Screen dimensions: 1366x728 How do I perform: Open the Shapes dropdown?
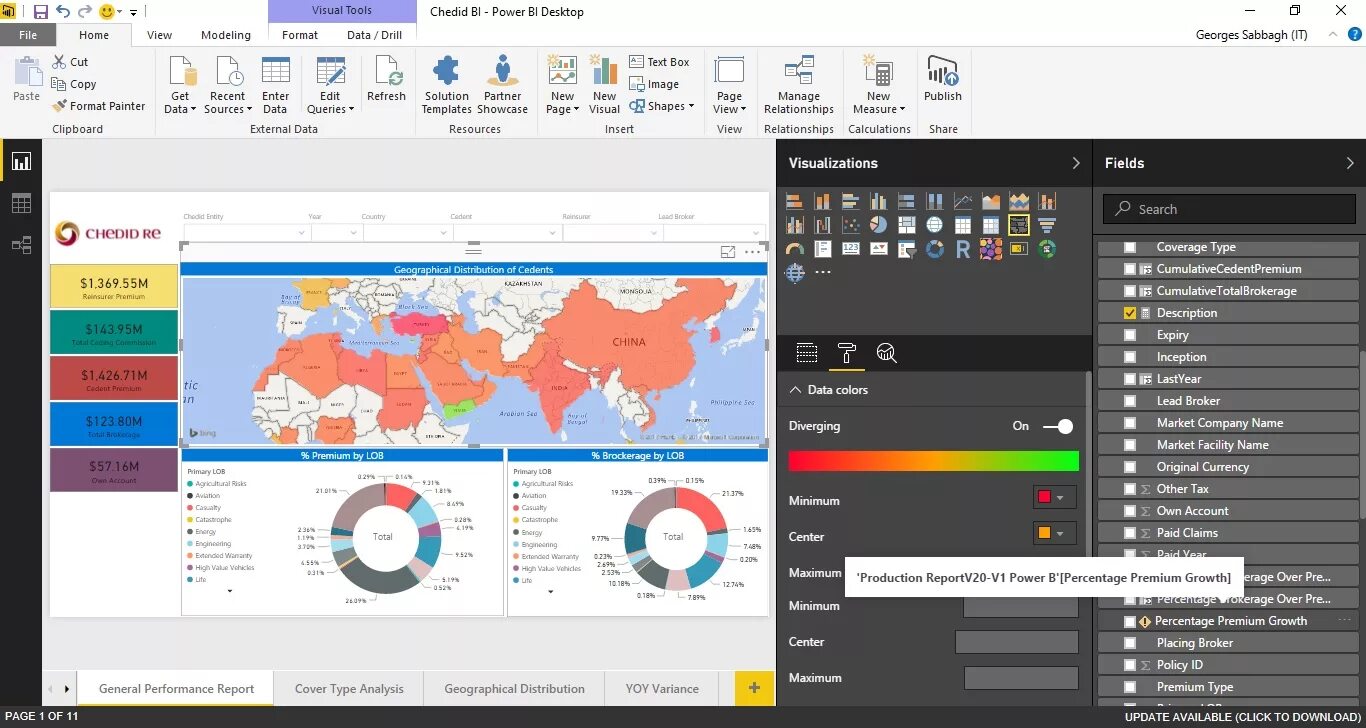point(661,106)
